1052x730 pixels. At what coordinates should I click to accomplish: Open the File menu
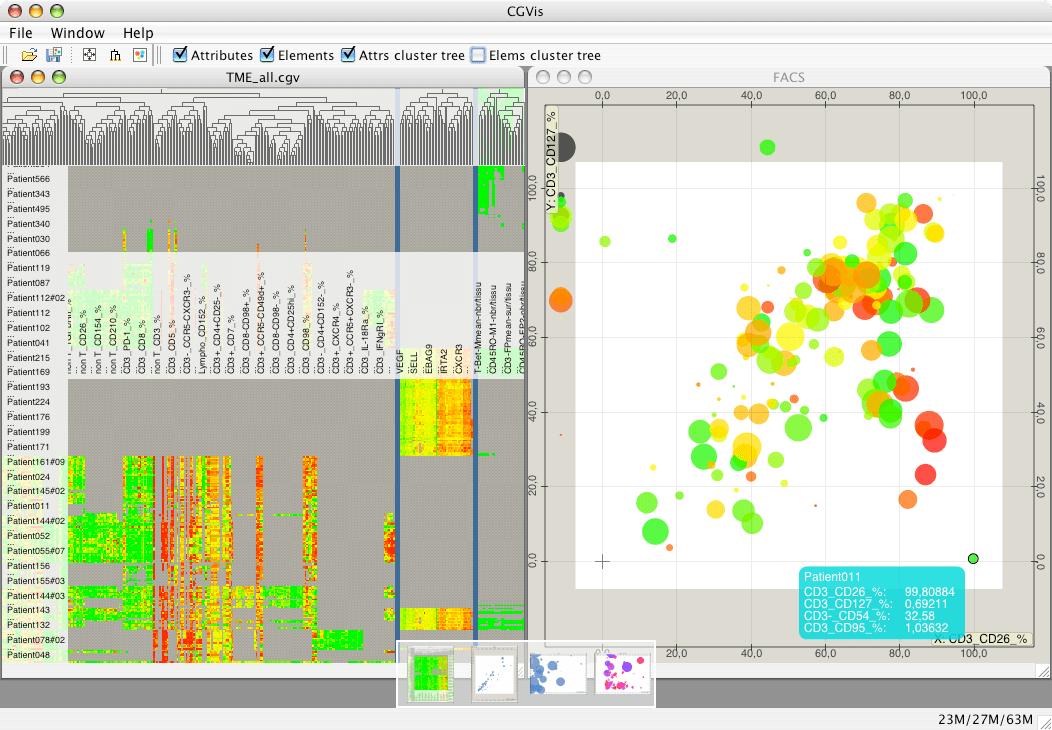coord(21,33)
